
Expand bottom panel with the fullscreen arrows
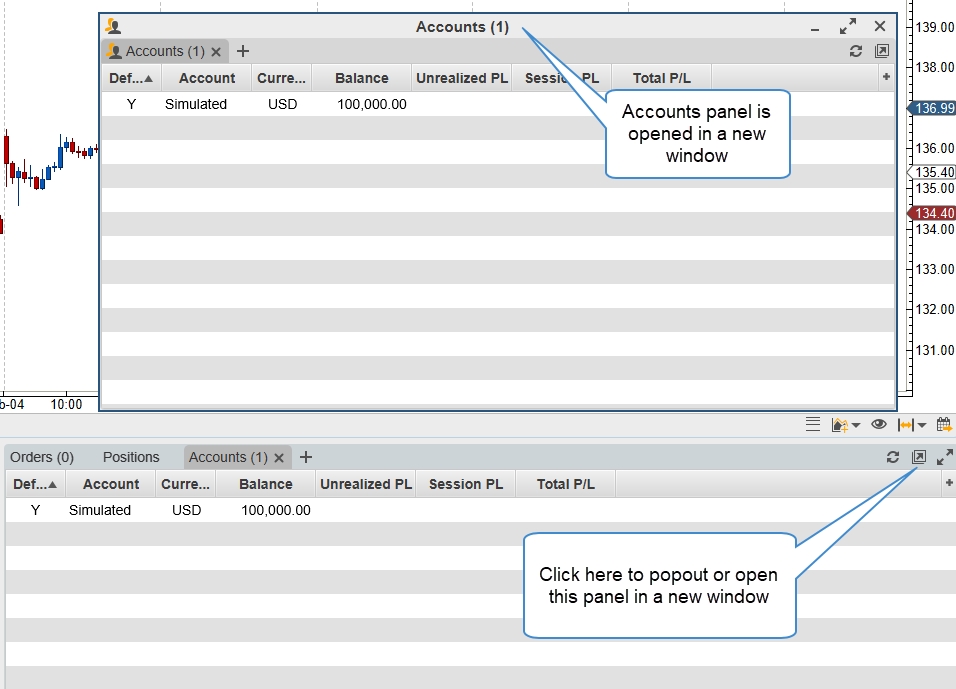944,457
